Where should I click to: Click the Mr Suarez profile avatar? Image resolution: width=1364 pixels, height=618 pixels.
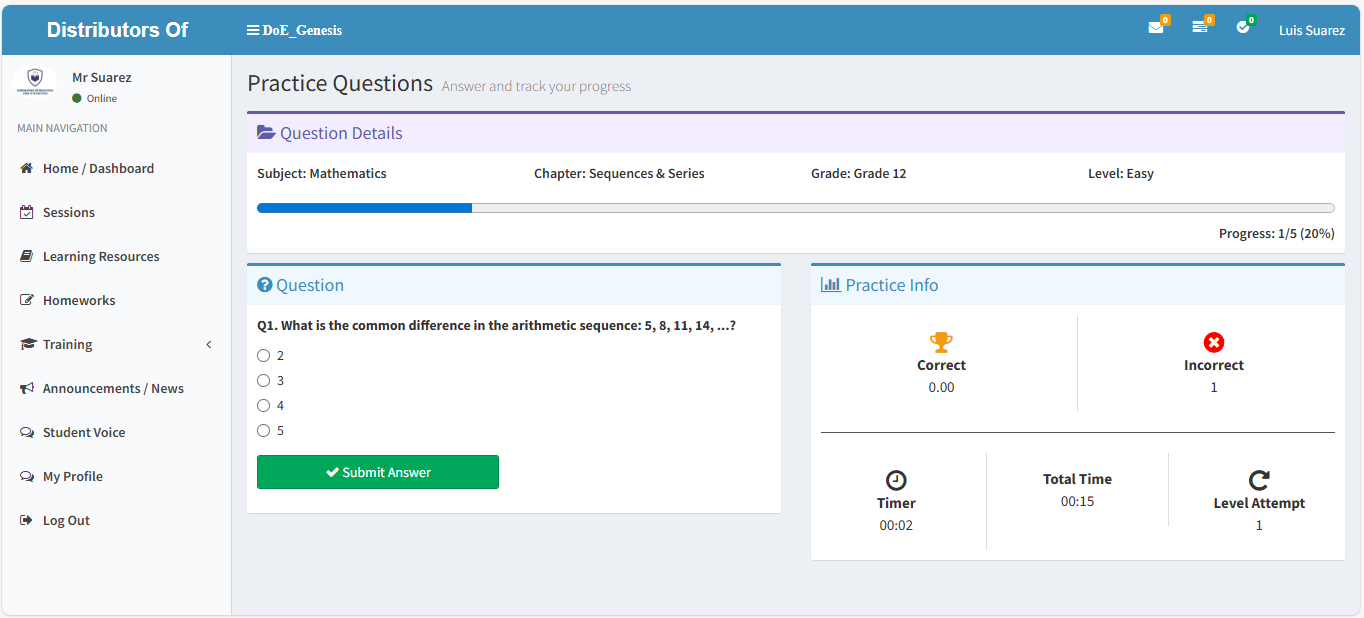click(x=35, y=80)
